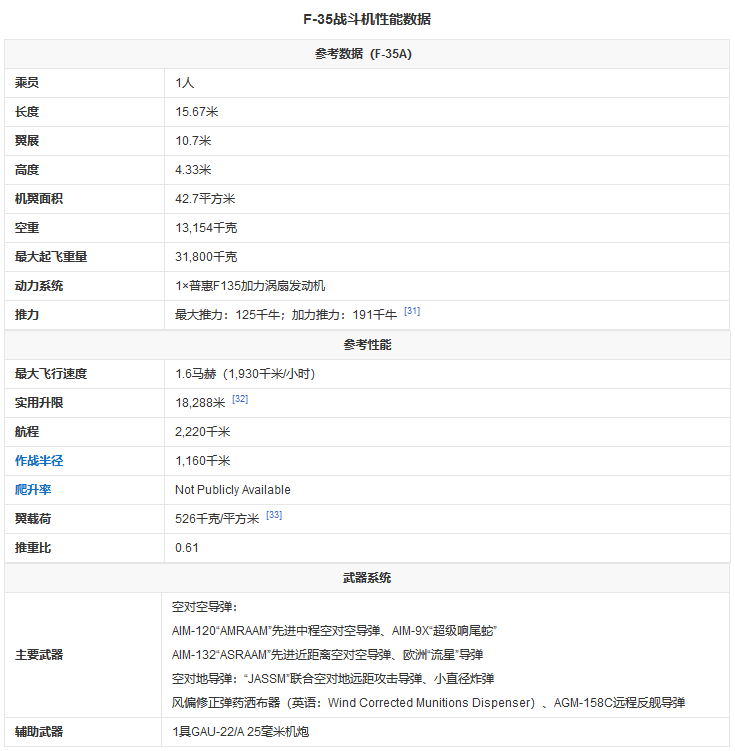The height and width of the screenshot is (751, 735).
Task: Select the value 18,288米
Action: tap(200, 403)
